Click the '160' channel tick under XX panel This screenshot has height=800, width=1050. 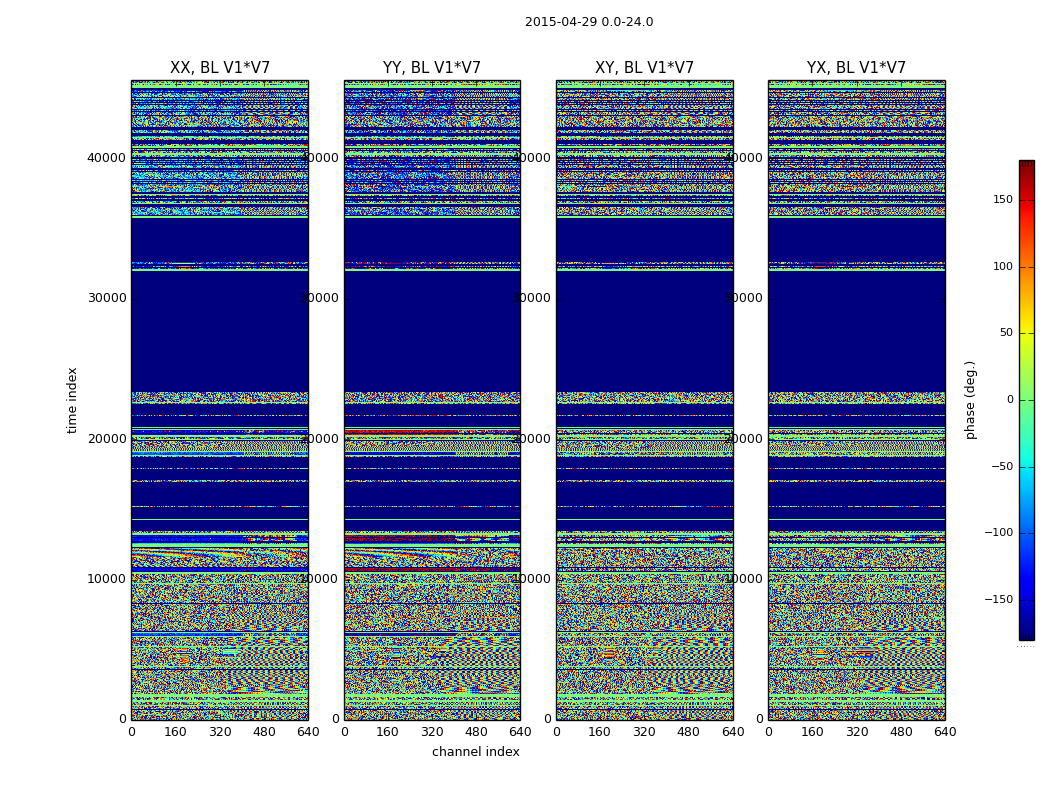pyautogui.click(x=175, y=732)
